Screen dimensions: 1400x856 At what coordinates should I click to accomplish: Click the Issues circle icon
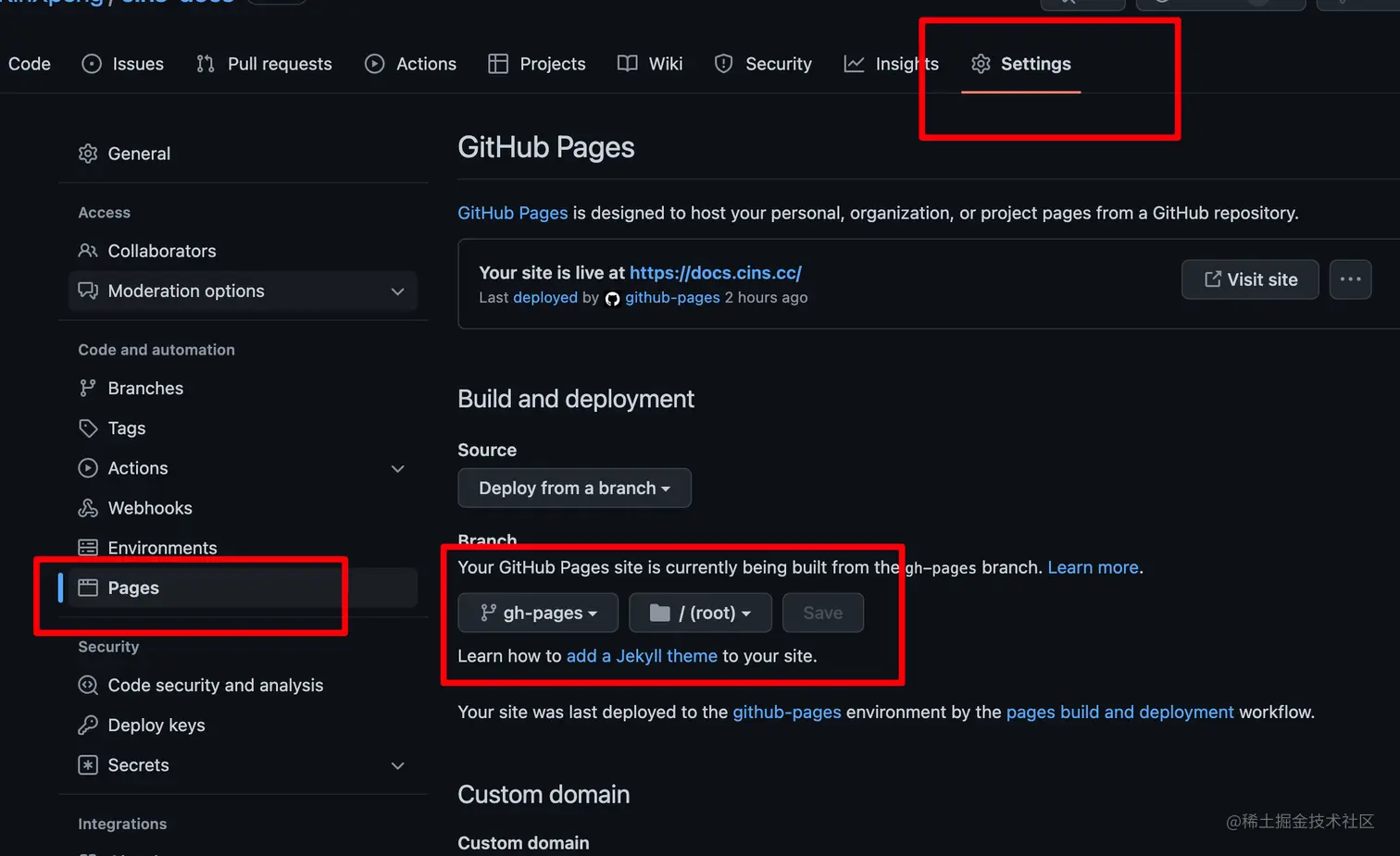pos(92,64)
